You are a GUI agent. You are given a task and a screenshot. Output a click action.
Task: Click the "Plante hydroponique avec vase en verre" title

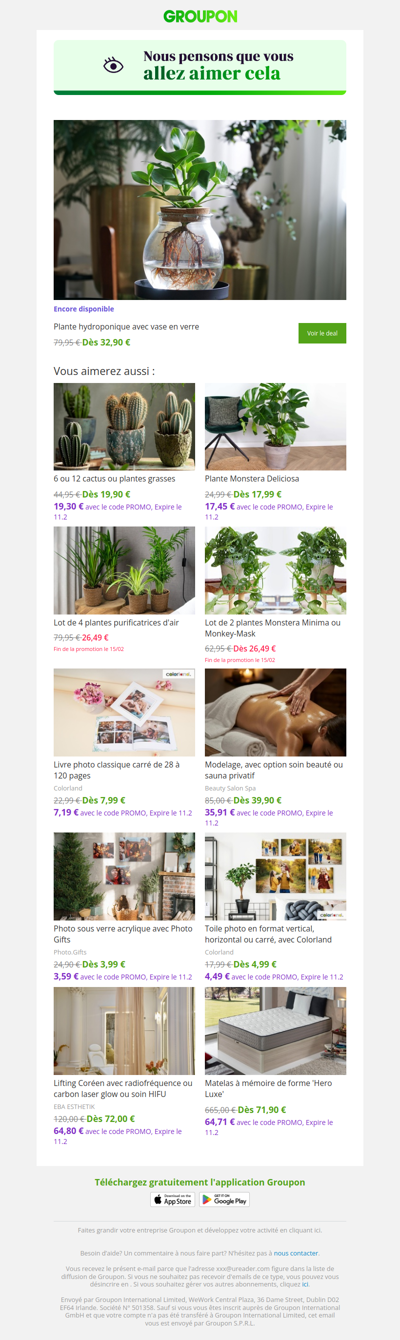click(126, 326)
